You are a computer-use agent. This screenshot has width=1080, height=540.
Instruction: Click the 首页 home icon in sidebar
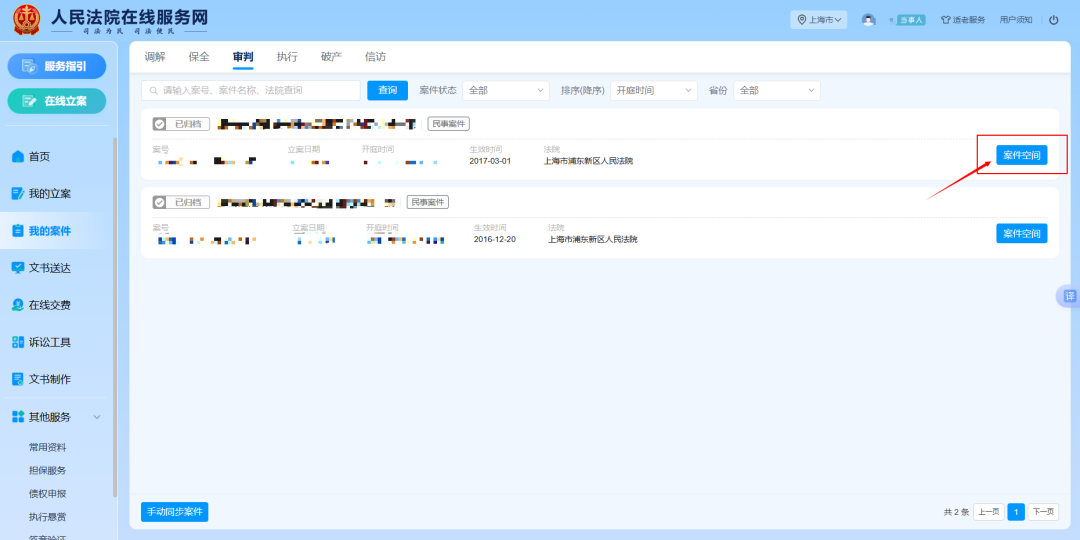click(17, 157)
